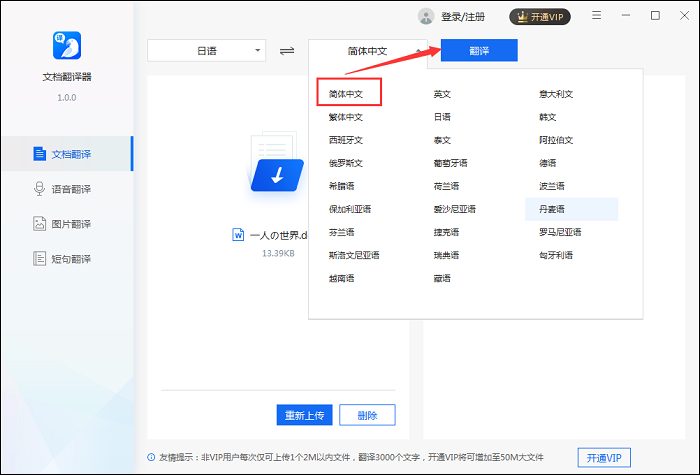Image resolution: width=700 pixels, height=475 pixels.
Task: Click the blue 翻译 button
Action: coord(479,50)
